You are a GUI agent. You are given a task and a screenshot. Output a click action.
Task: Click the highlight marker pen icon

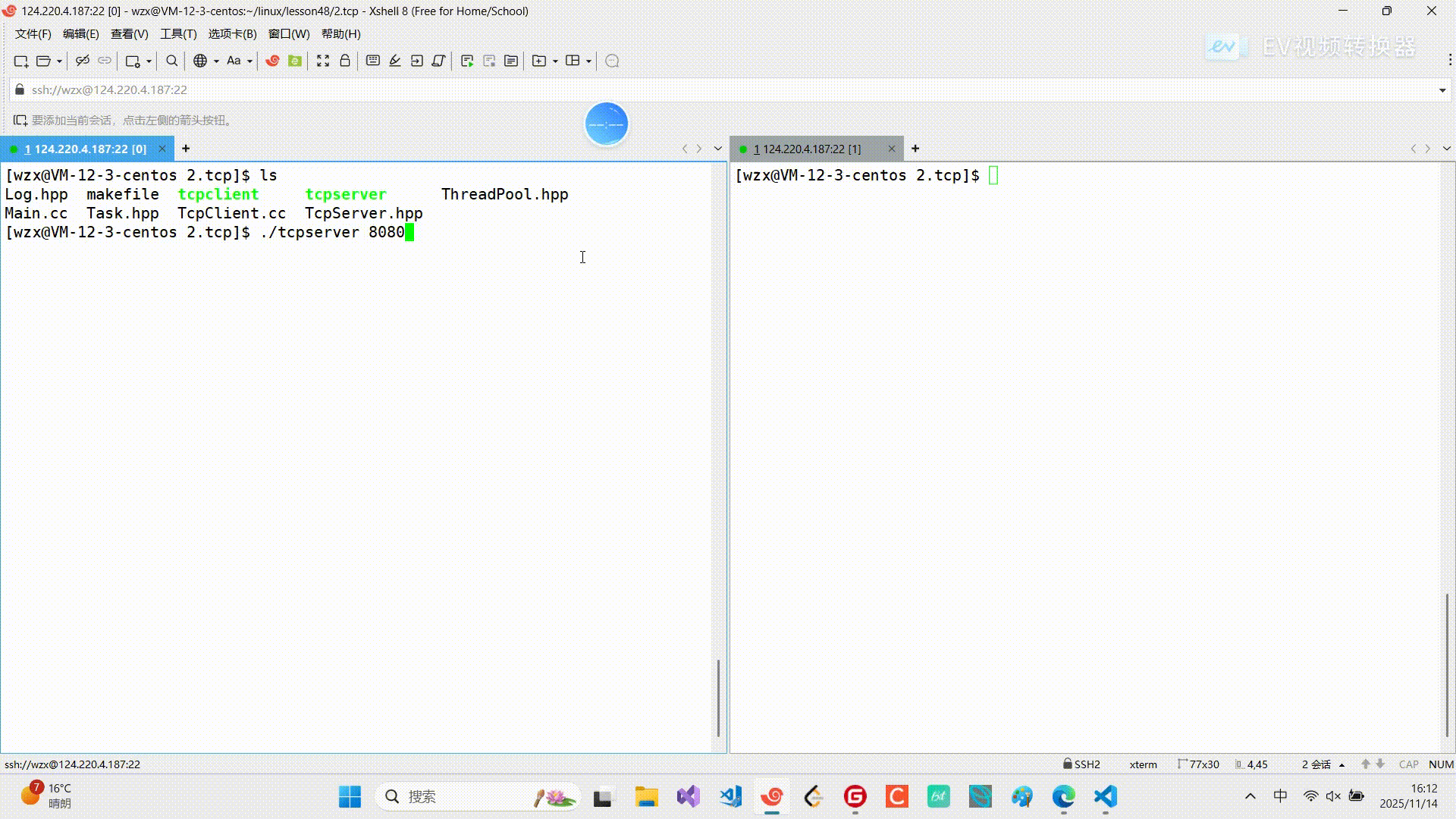395,61
